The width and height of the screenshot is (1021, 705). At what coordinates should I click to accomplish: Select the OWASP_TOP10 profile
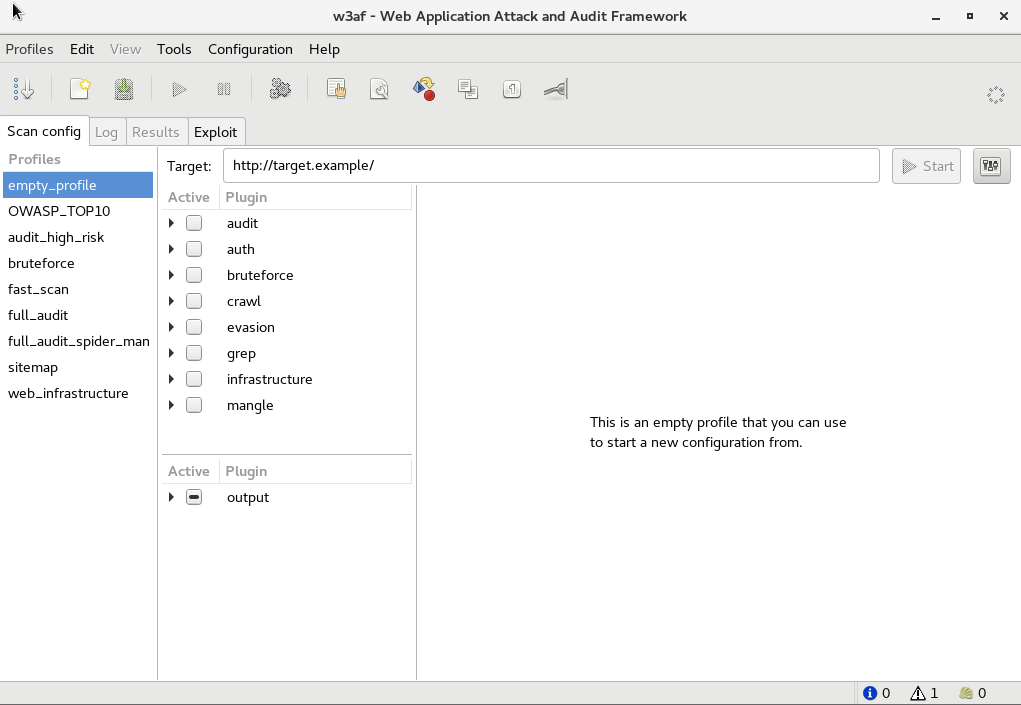click(x=59, y=211)
